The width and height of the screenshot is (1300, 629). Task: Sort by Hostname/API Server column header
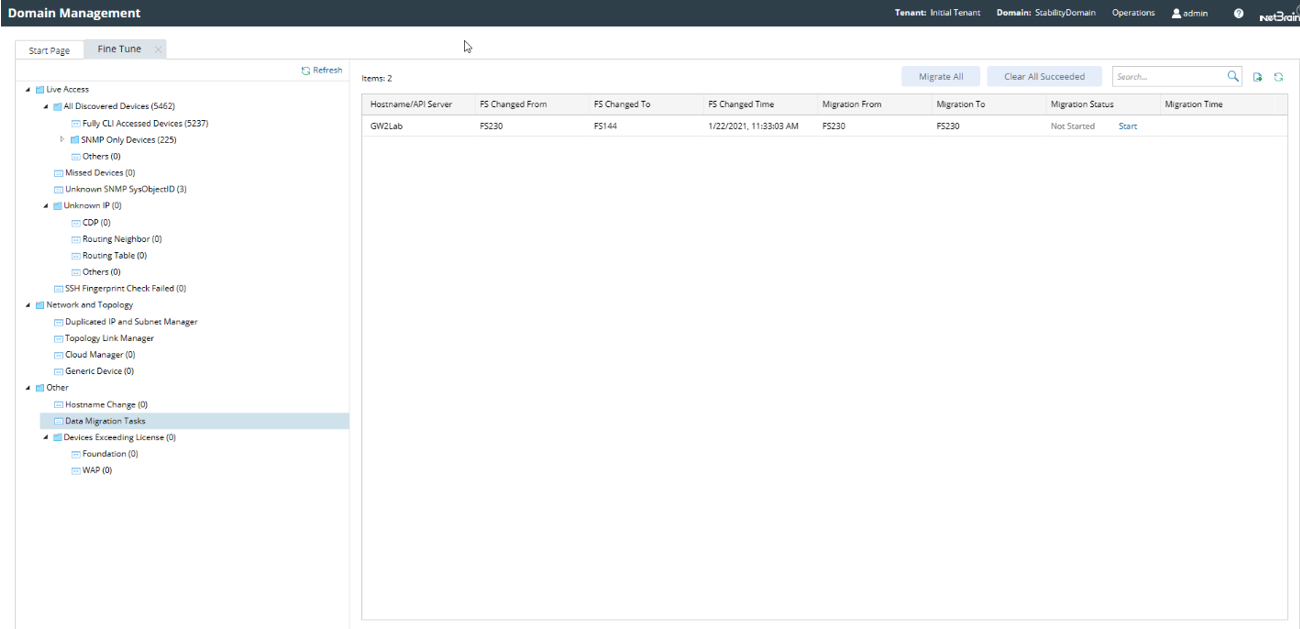(x=417, y=104)
